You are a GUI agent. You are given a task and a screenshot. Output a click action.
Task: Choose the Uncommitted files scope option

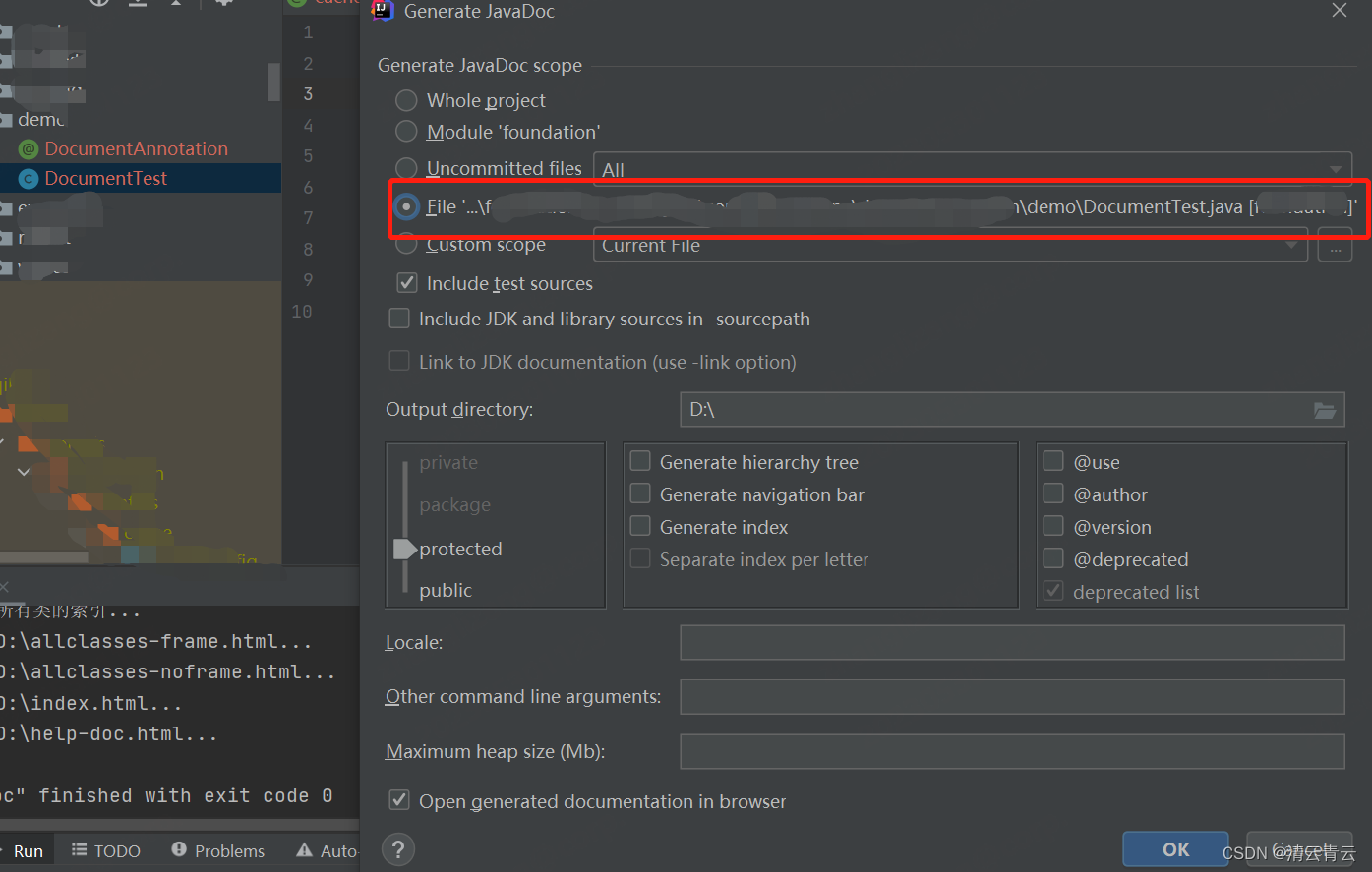[x=406, y=168]
